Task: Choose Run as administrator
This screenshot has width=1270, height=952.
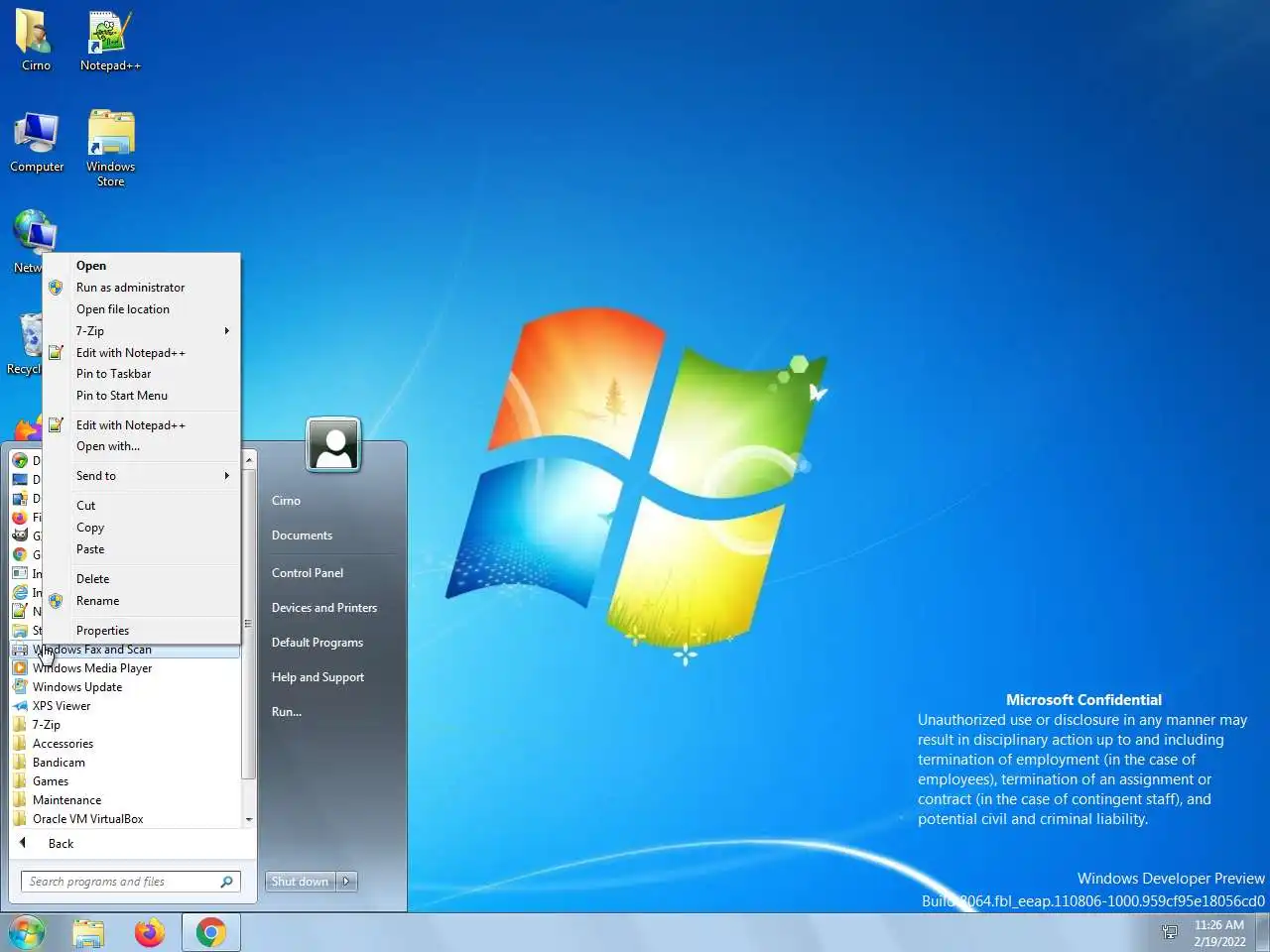Action: [142, 288]
